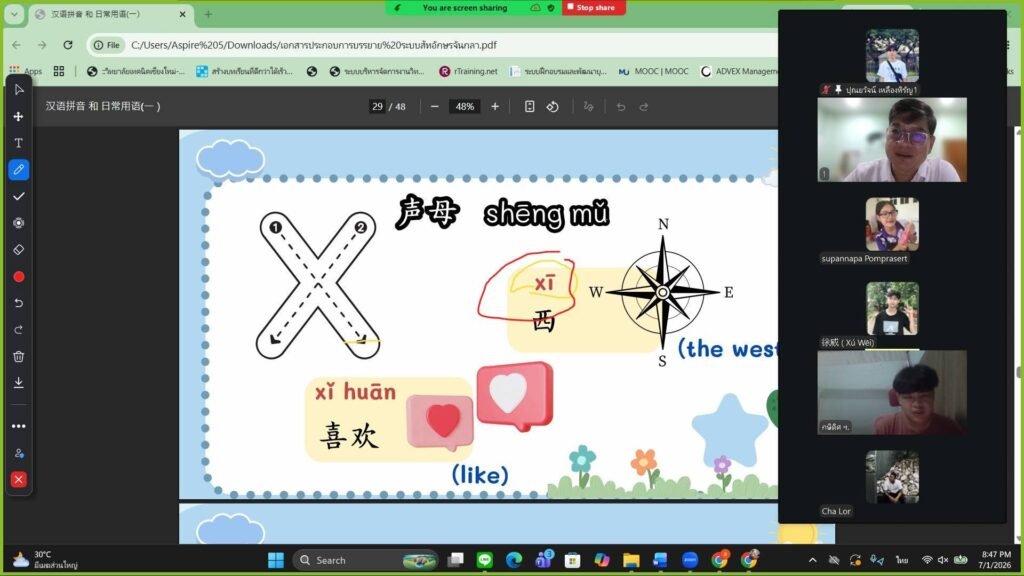This screenshot has height=576, width=1024.
Task: Click the 48% zoom level field
Action: [465, 106]
